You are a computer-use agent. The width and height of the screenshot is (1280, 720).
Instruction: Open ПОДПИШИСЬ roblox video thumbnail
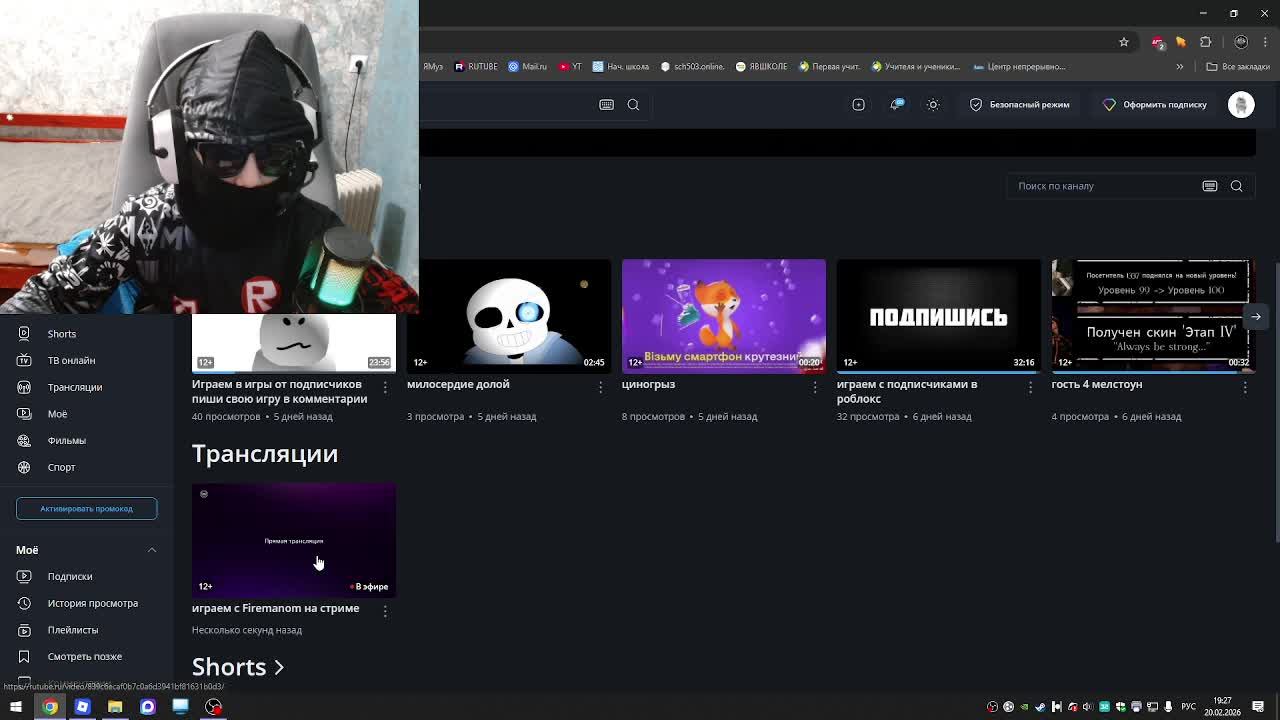point(939,316)
